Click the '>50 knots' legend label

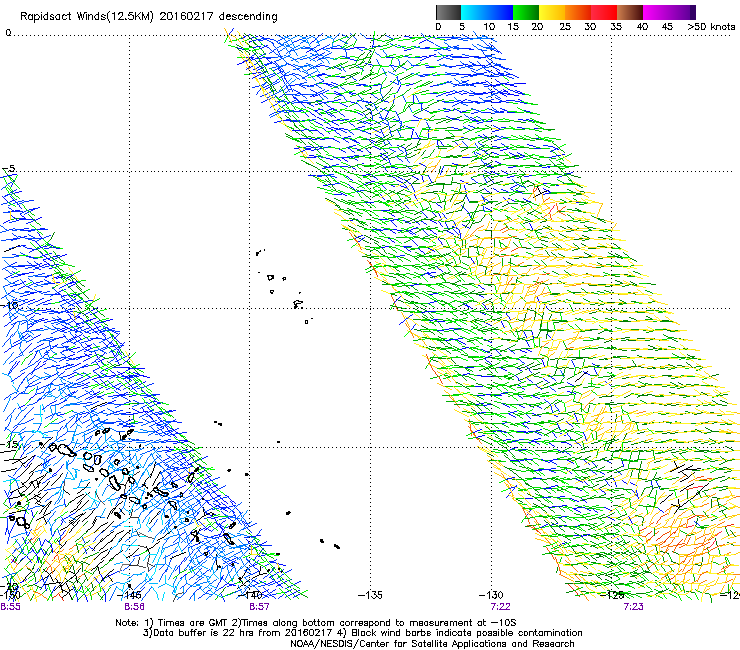(711, 26)
